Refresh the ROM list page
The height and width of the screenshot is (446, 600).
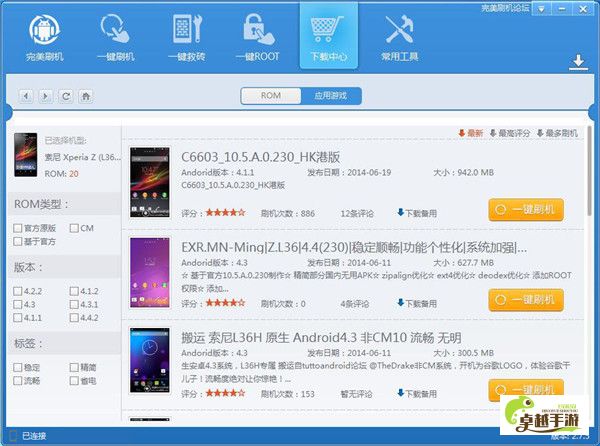click(66, 96)
